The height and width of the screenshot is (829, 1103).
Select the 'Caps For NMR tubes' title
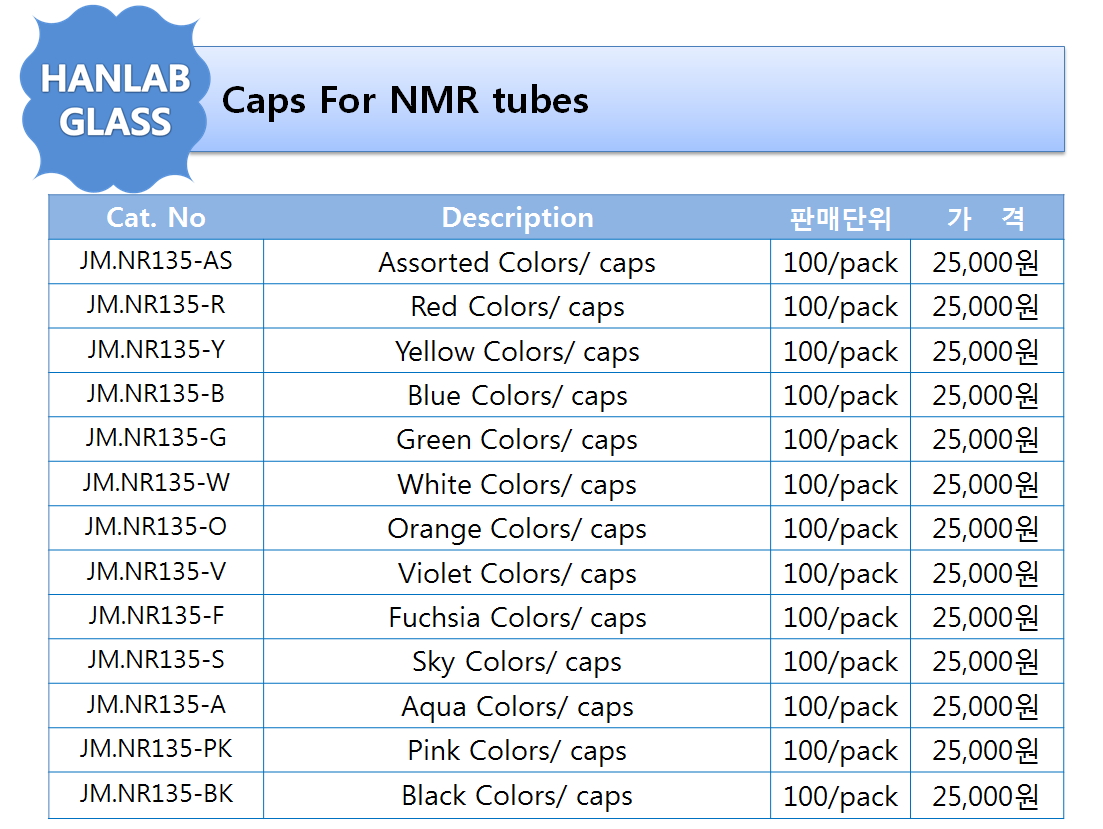[x=405, y=100]
